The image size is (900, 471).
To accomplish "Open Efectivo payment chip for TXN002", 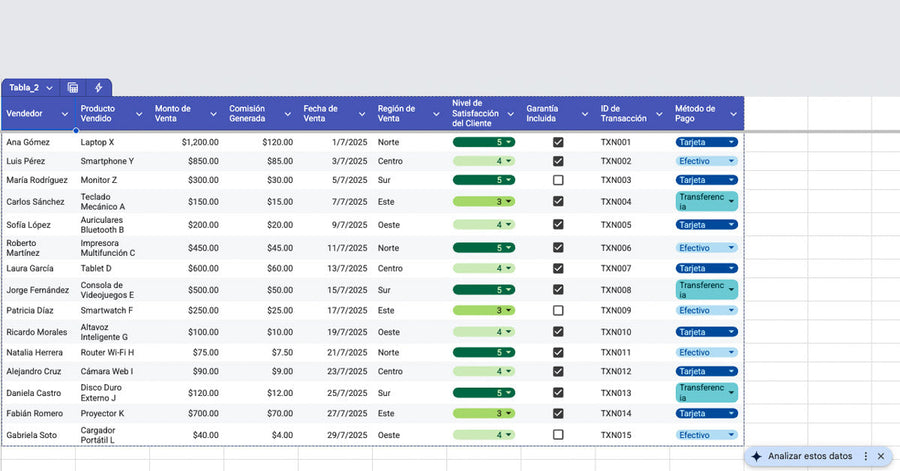I will click(x=707, y=161).
